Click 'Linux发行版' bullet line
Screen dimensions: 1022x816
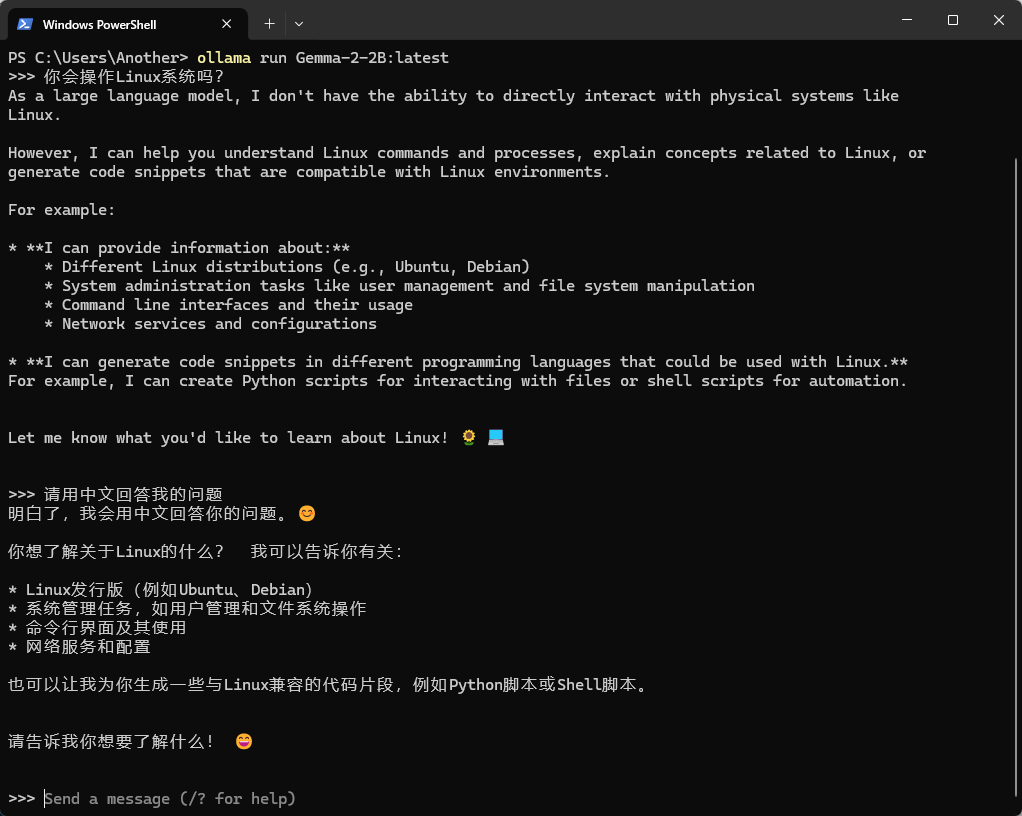pyautogui.click(x=161, y=590)
